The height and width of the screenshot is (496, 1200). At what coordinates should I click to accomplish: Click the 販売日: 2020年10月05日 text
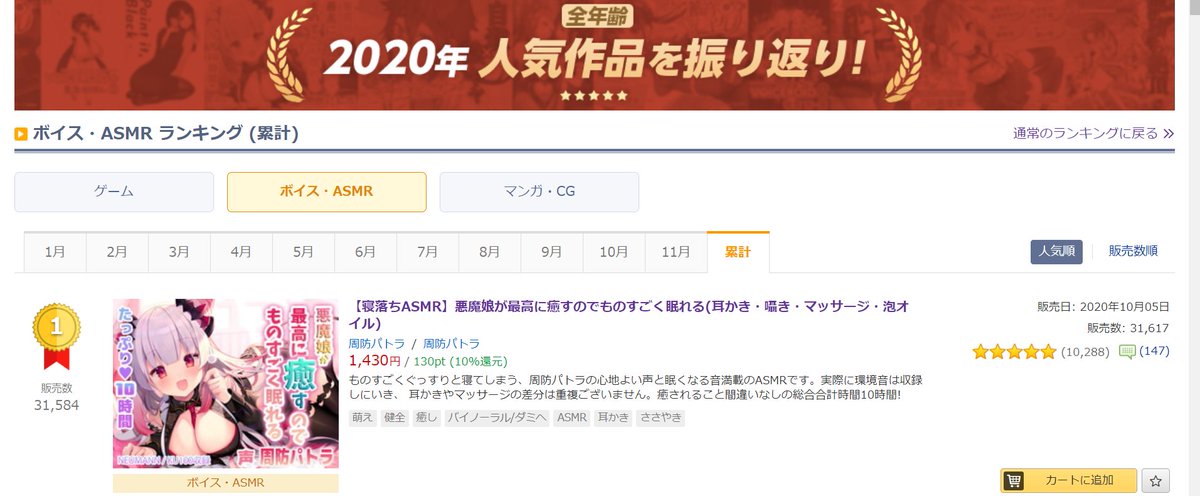(1105, 307)
